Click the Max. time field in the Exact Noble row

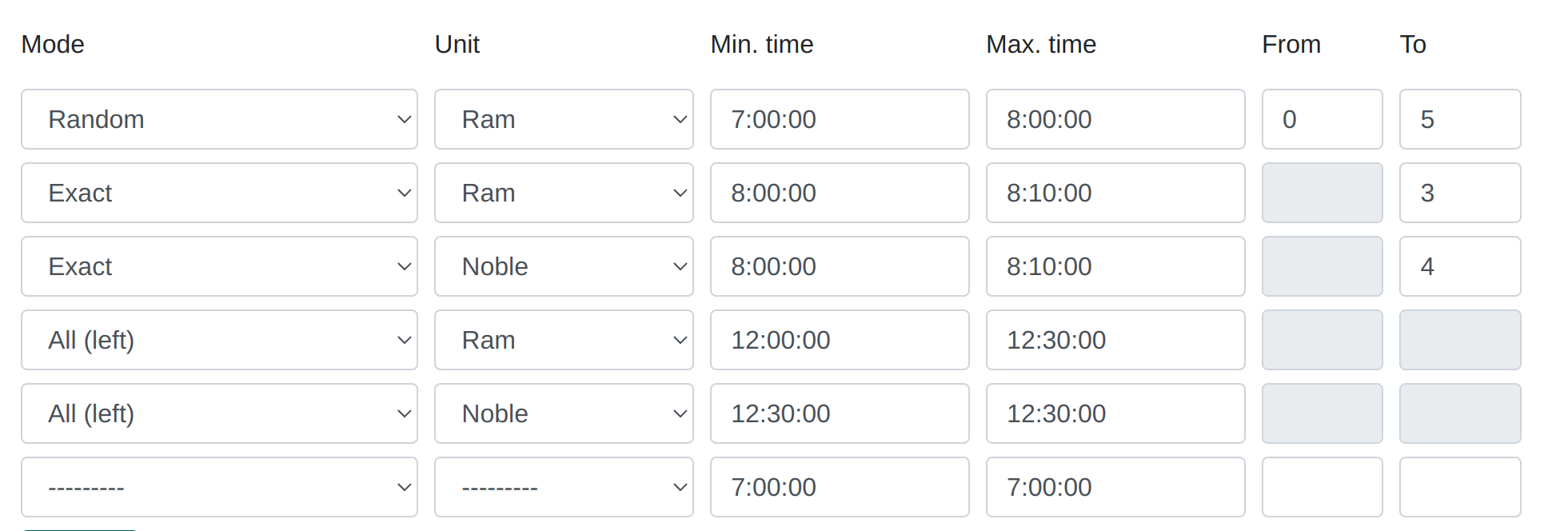click(x=1115, y=266)
